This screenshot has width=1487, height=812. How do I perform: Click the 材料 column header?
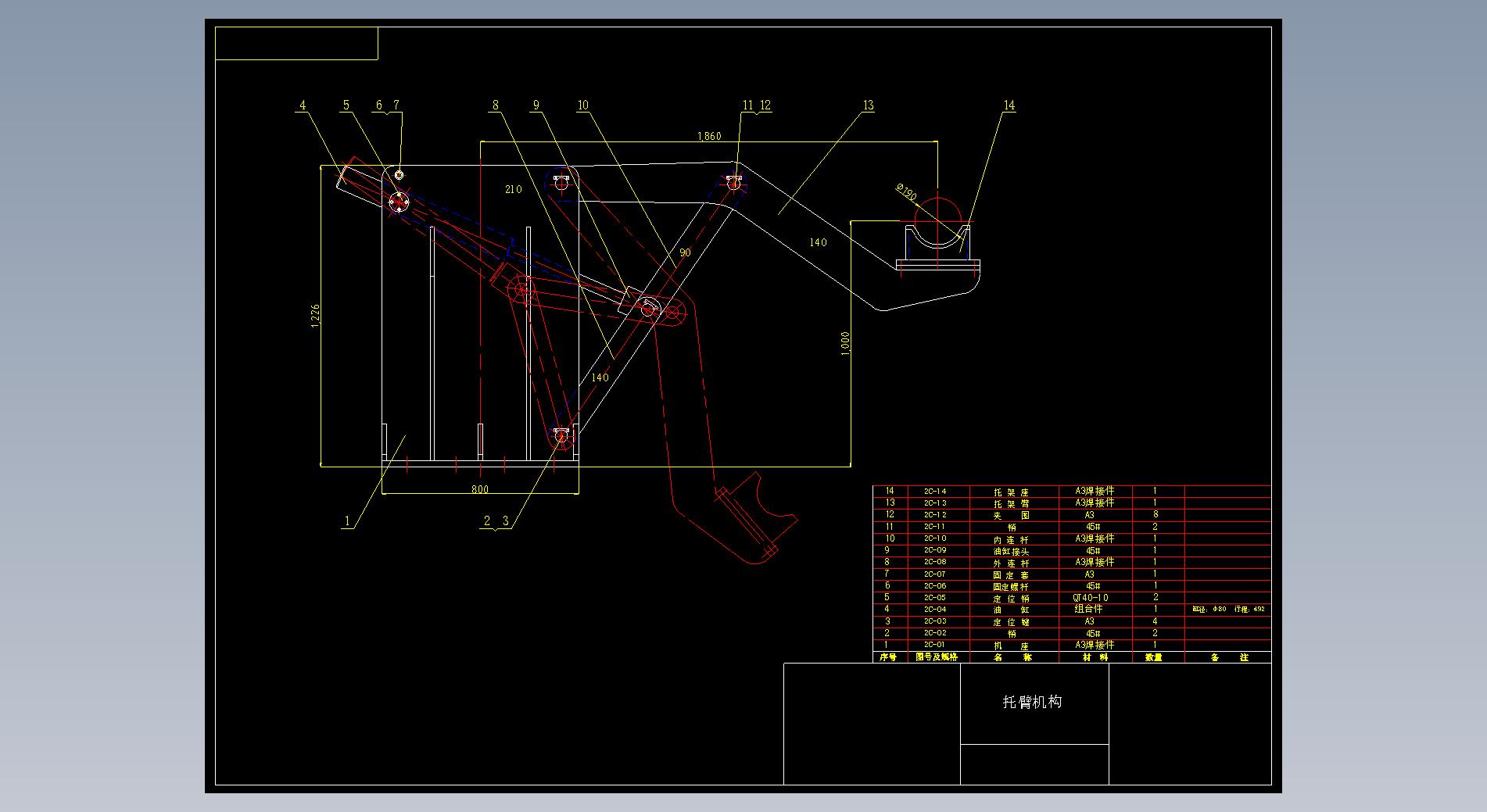(x=1095, y=657)
